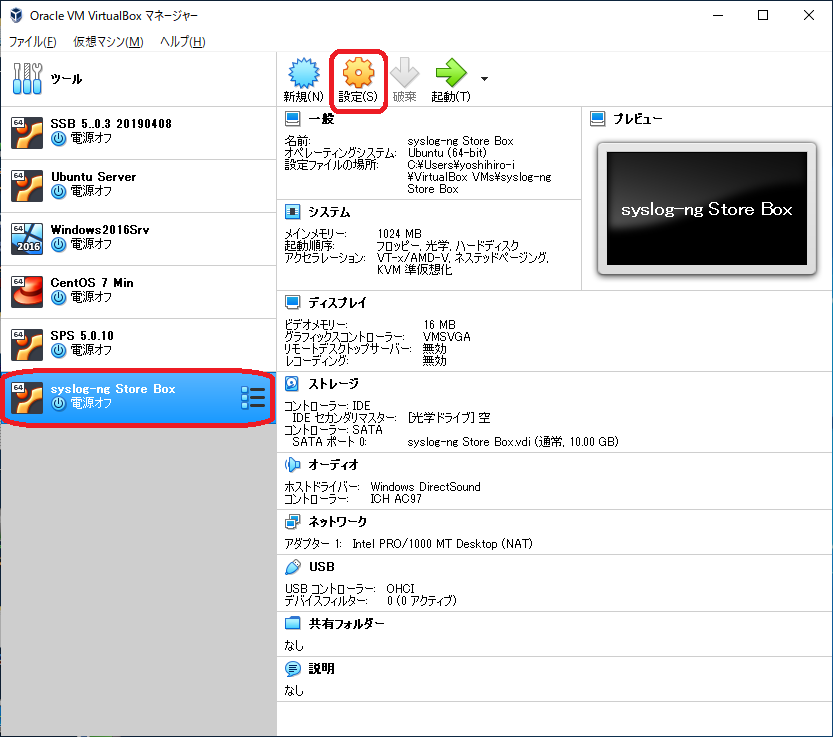Select the ツール tools icon
The height and width of the screenshot is (737, 833).
click(x=27, y=79)
